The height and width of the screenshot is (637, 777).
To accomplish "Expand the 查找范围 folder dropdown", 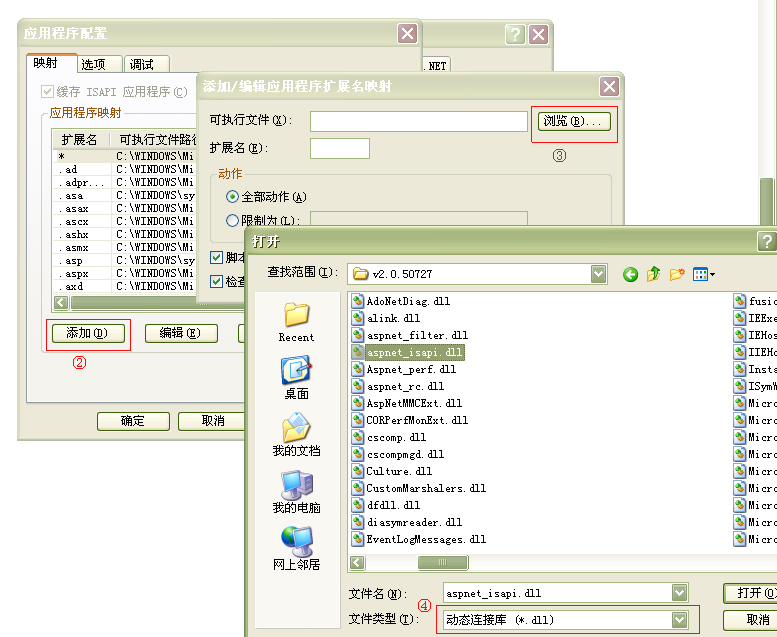I will (x=598, y=274).
